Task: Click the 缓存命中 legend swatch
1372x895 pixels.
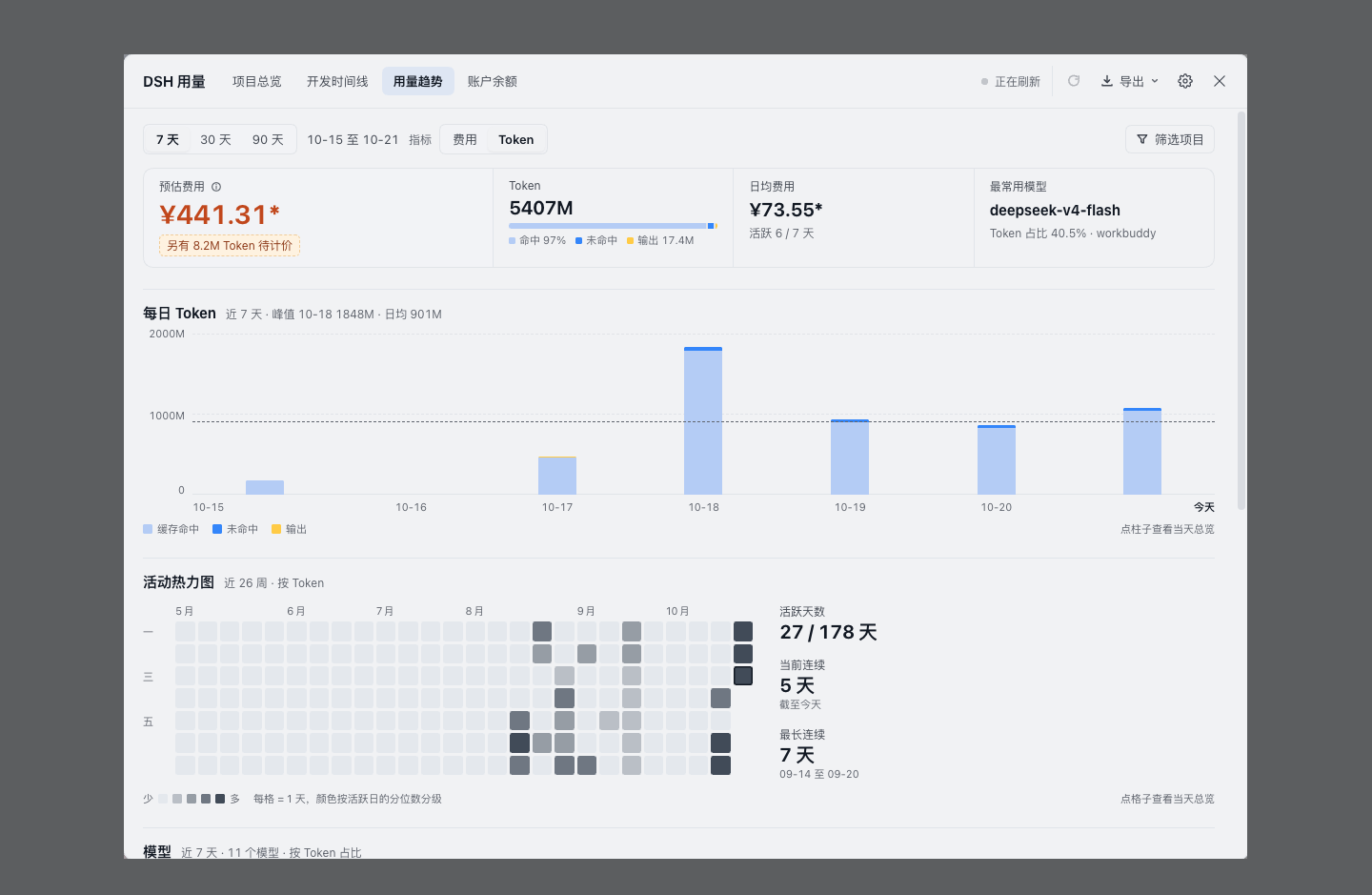Action: tap(148, 529)
